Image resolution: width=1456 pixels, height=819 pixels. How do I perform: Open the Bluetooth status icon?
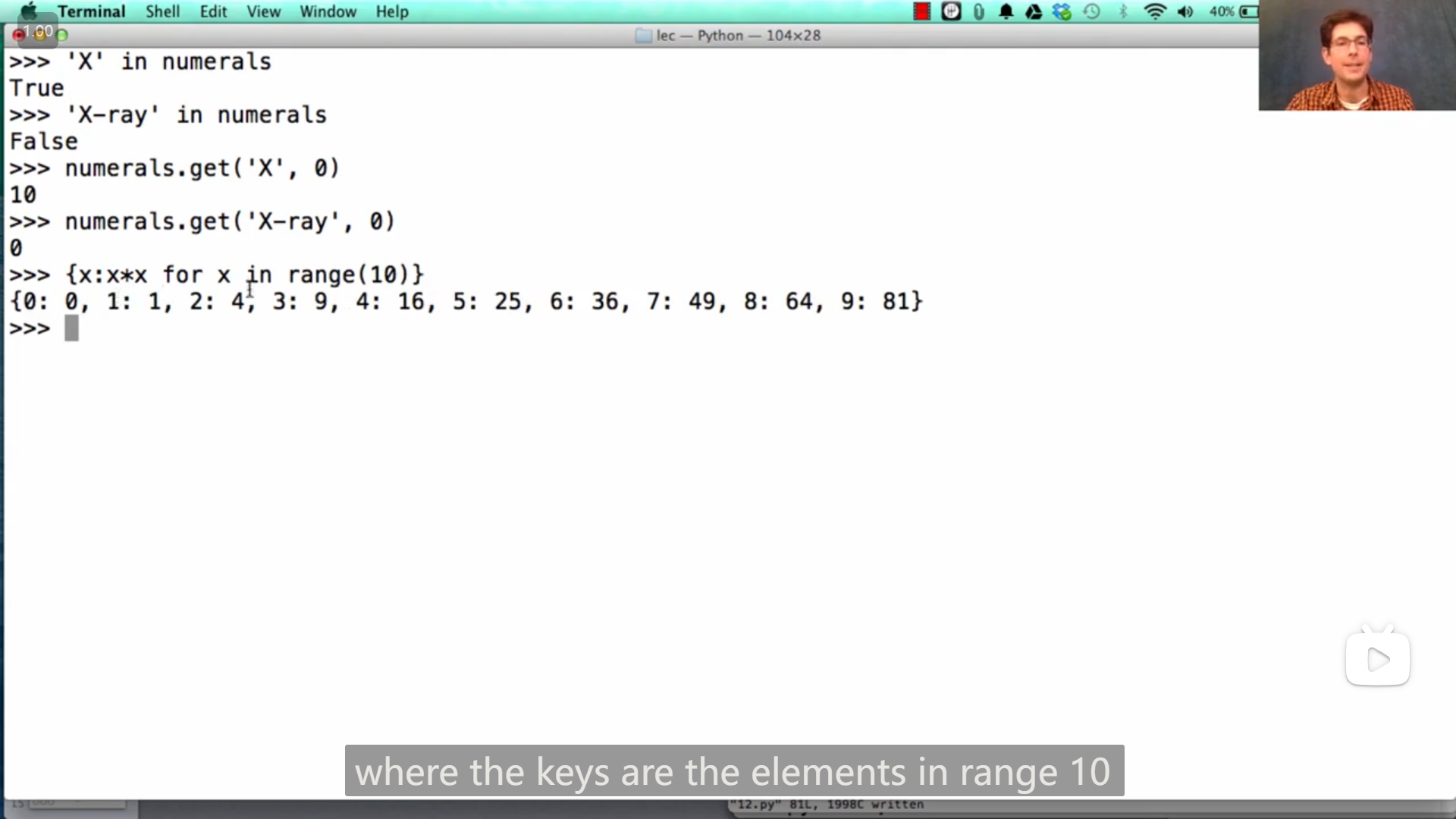pos(1124,11)
